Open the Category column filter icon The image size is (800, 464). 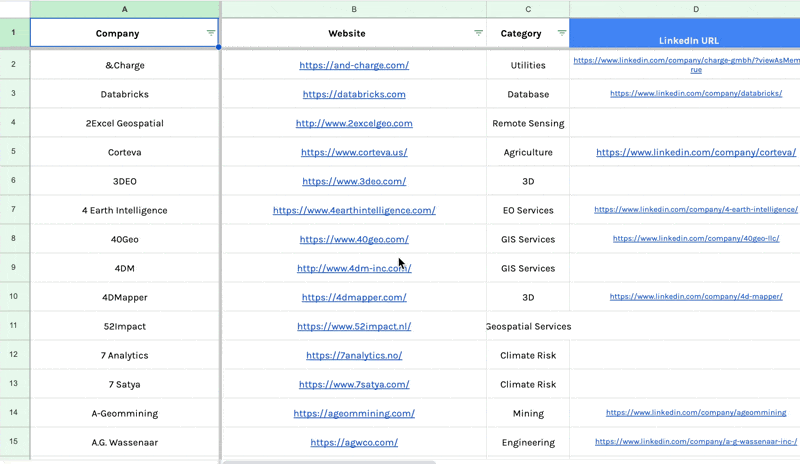(562, 33)
